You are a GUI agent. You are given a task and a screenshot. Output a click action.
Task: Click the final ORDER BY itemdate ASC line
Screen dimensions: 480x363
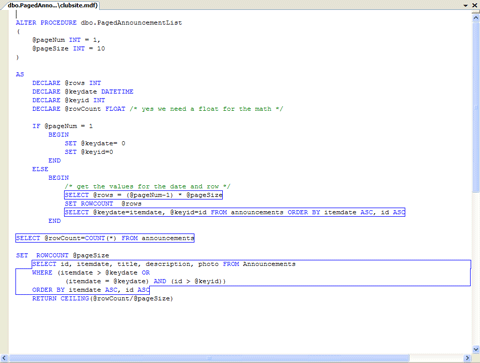[x=91, y=290]
